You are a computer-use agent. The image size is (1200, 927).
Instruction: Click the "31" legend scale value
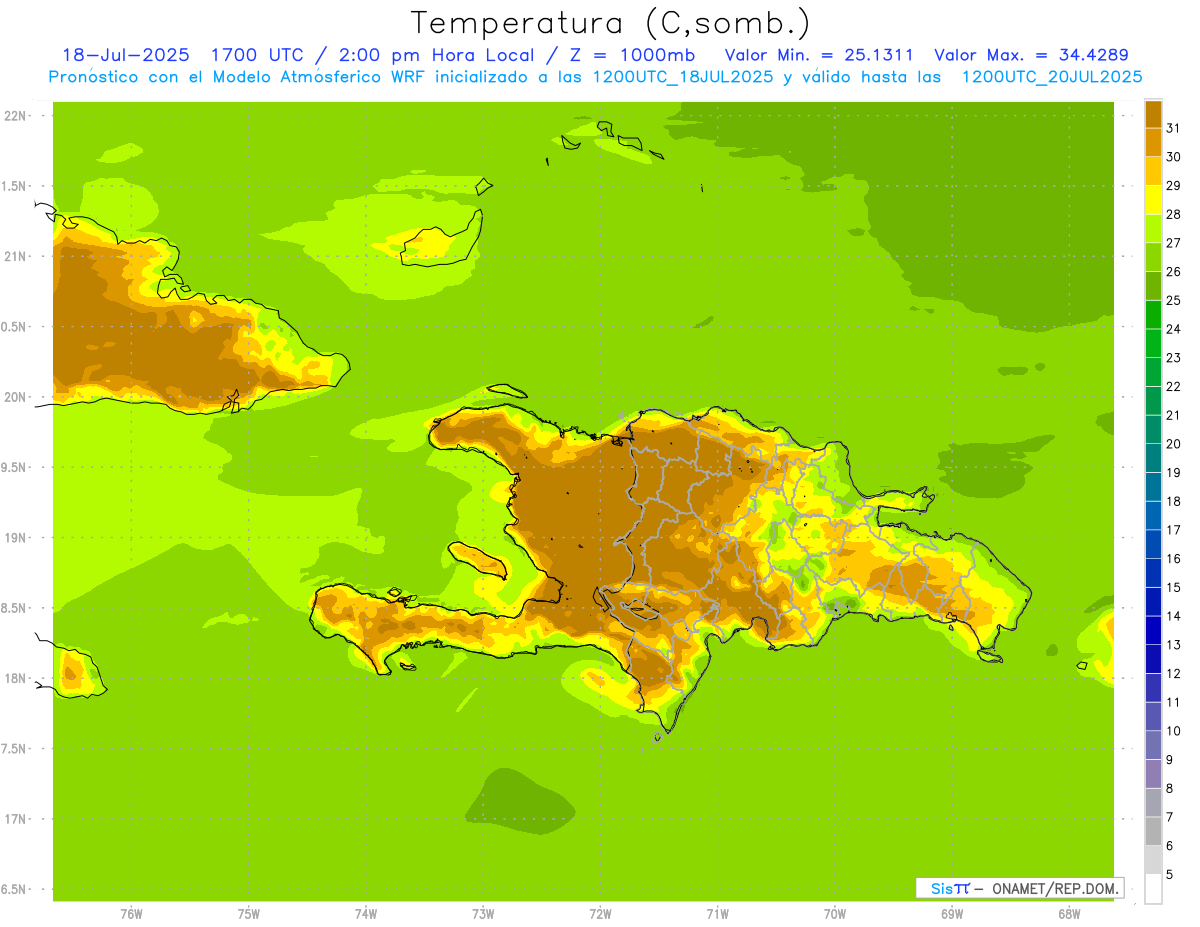pyautogui.click(x=1173, y=128)
